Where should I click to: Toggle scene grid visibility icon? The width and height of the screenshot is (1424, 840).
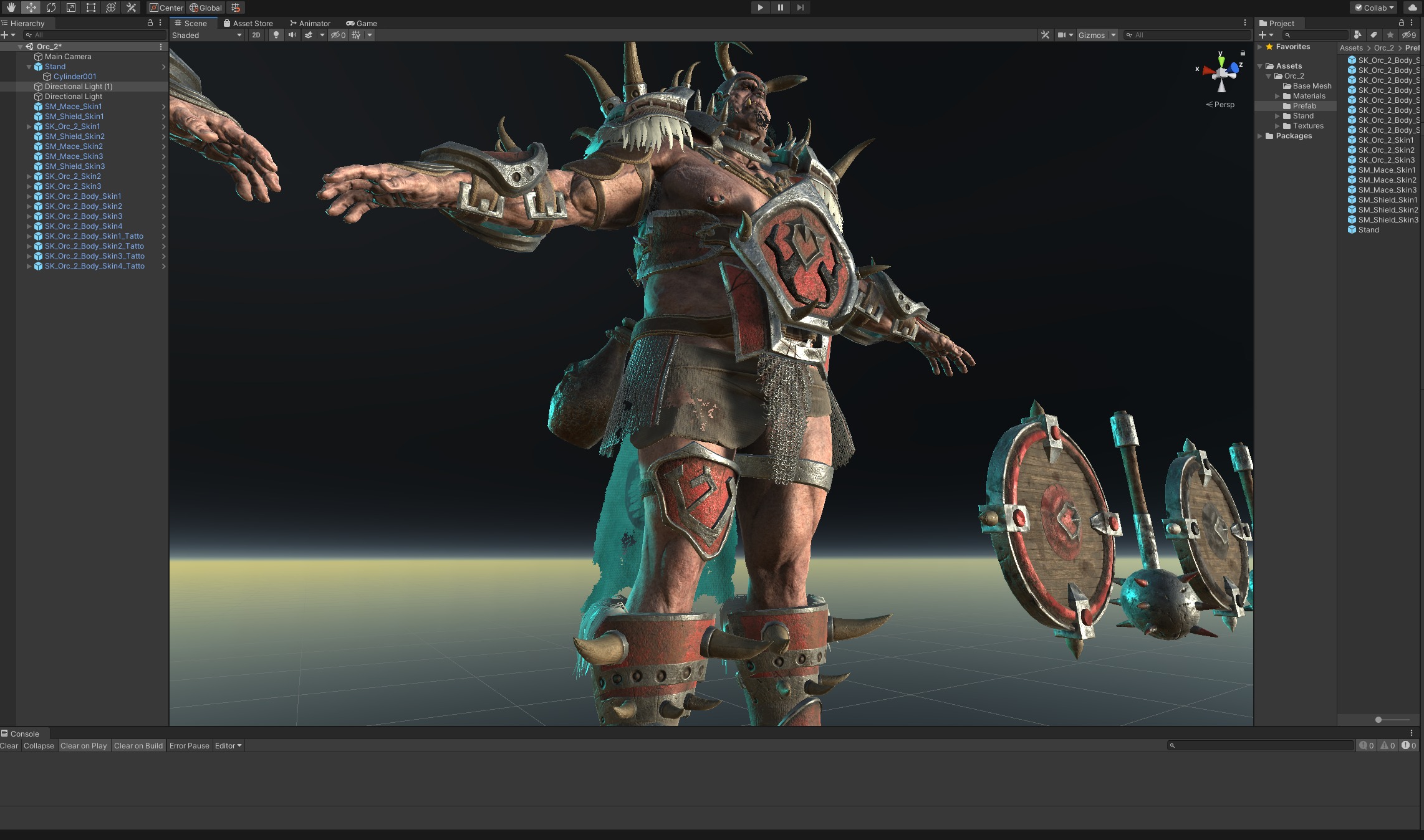coord(356,35)
